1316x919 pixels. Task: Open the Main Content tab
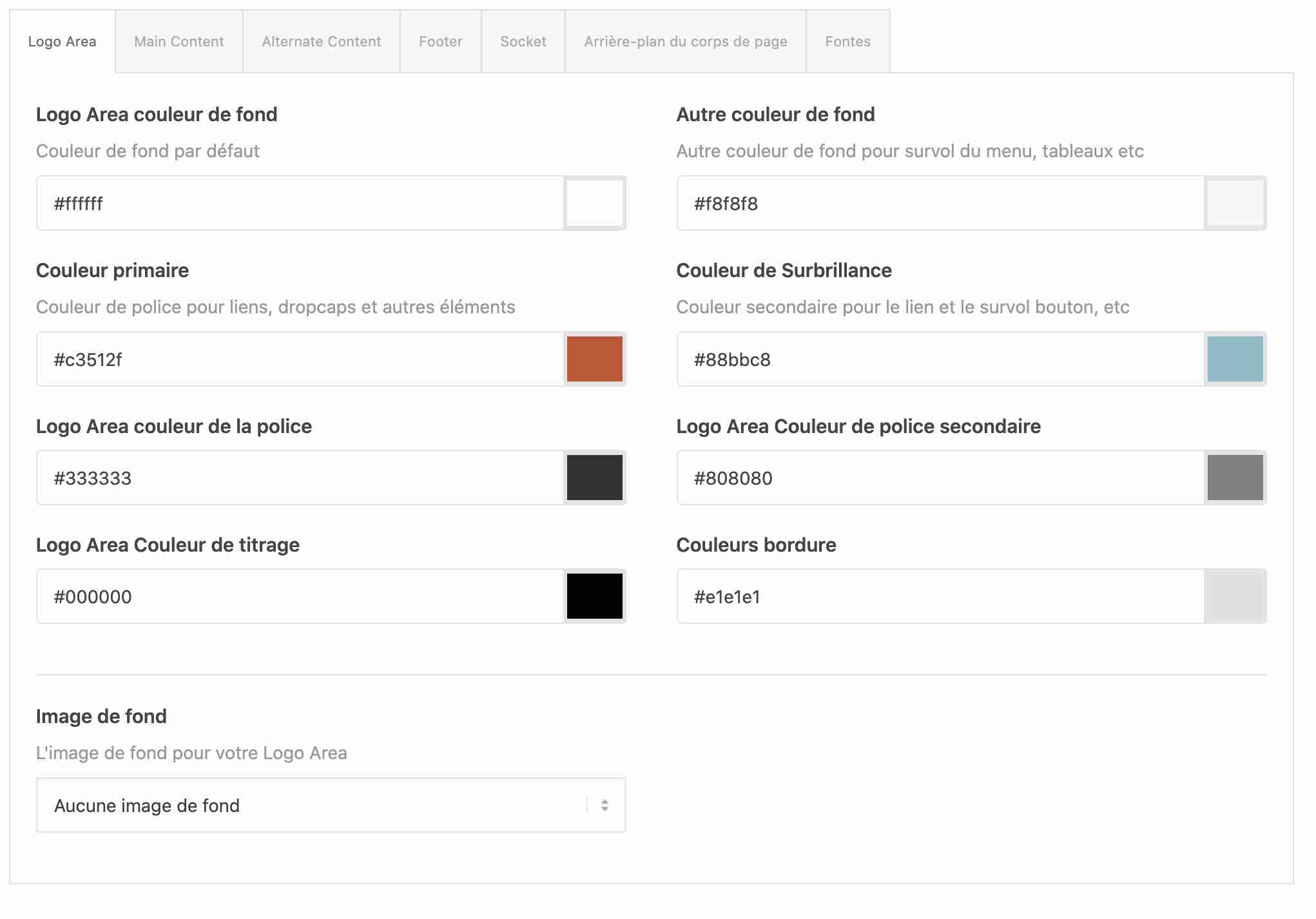[x=179, y=41]
